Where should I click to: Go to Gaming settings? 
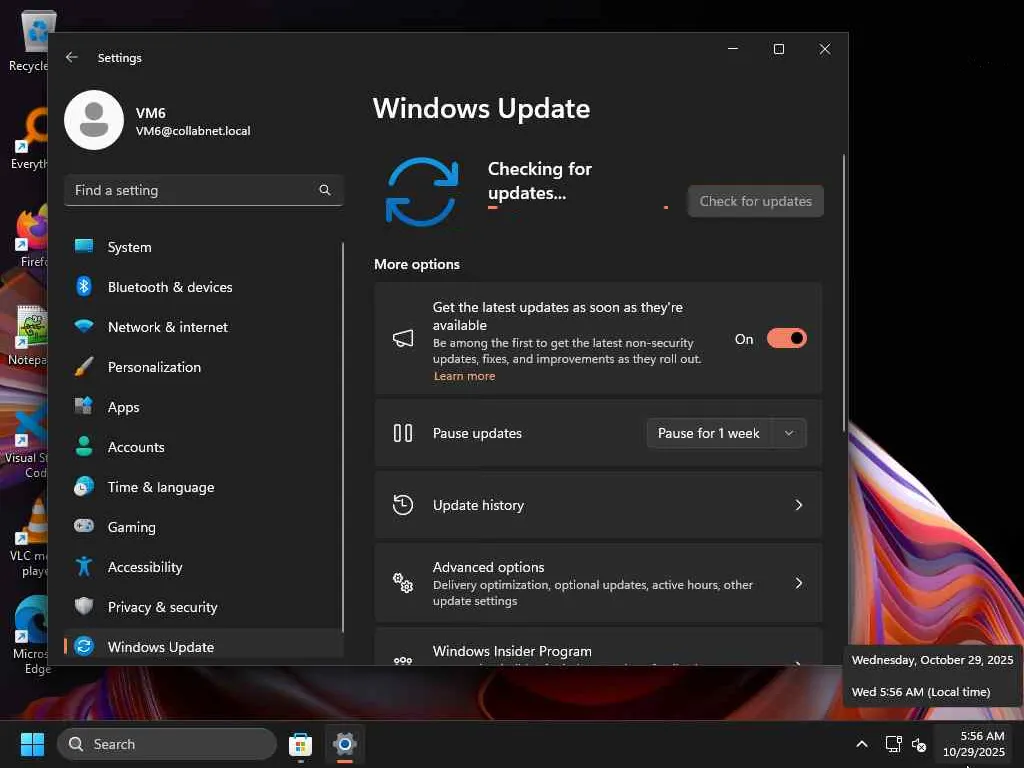(203, 526)
